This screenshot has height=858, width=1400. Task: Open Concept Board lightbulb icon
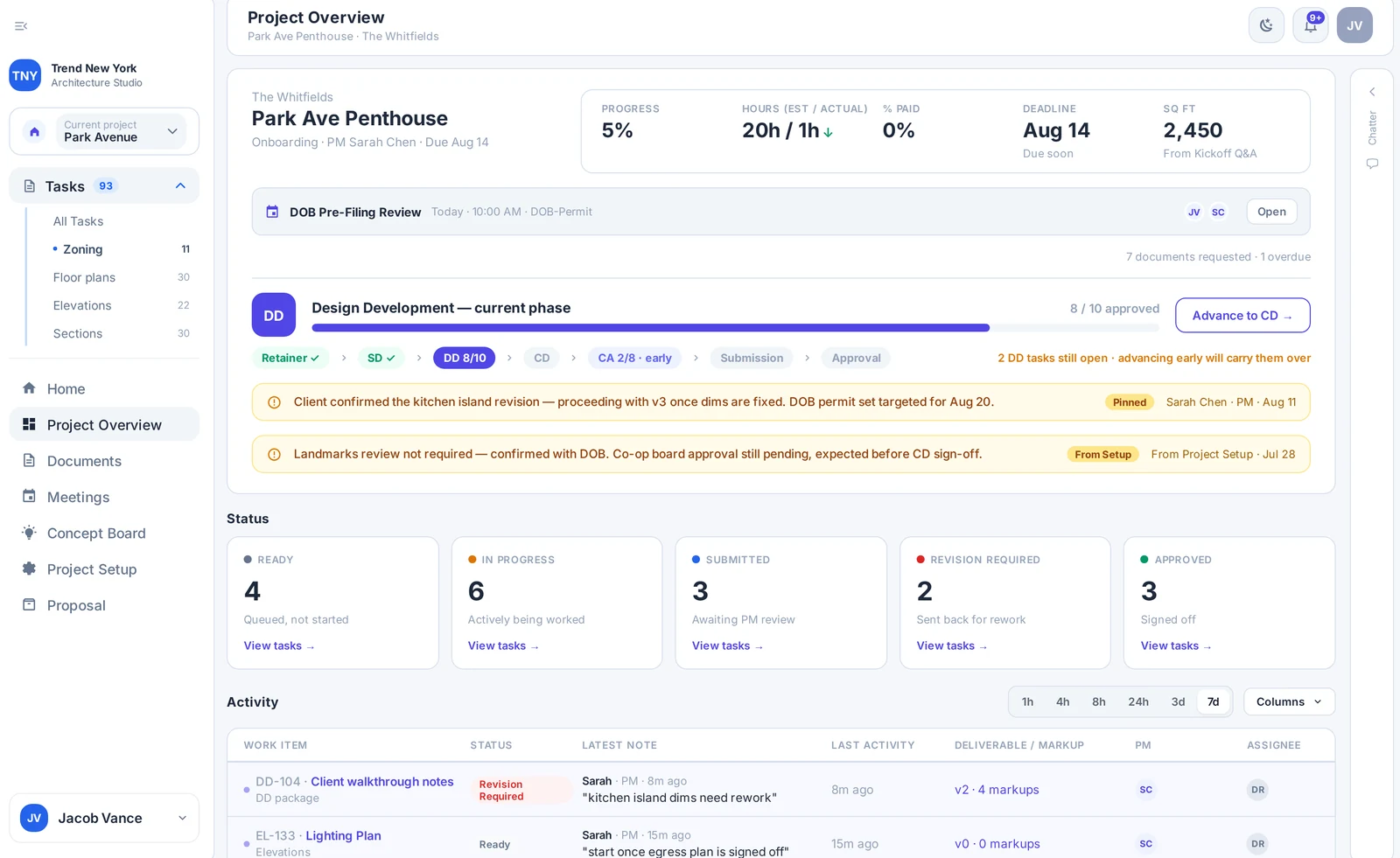point(29,533)
